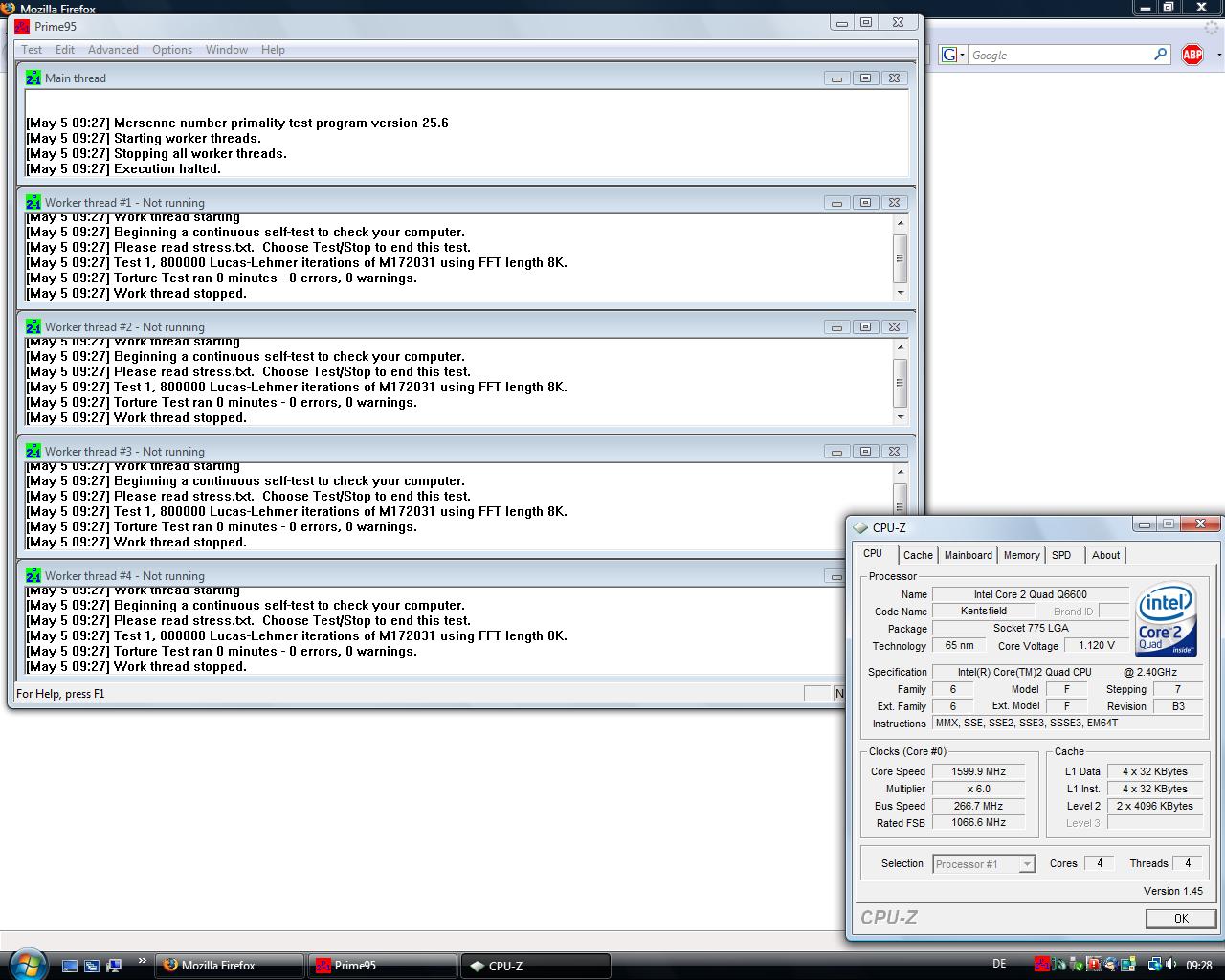Click the Intel Core 2 Quad logo

tap(1167, 618)
